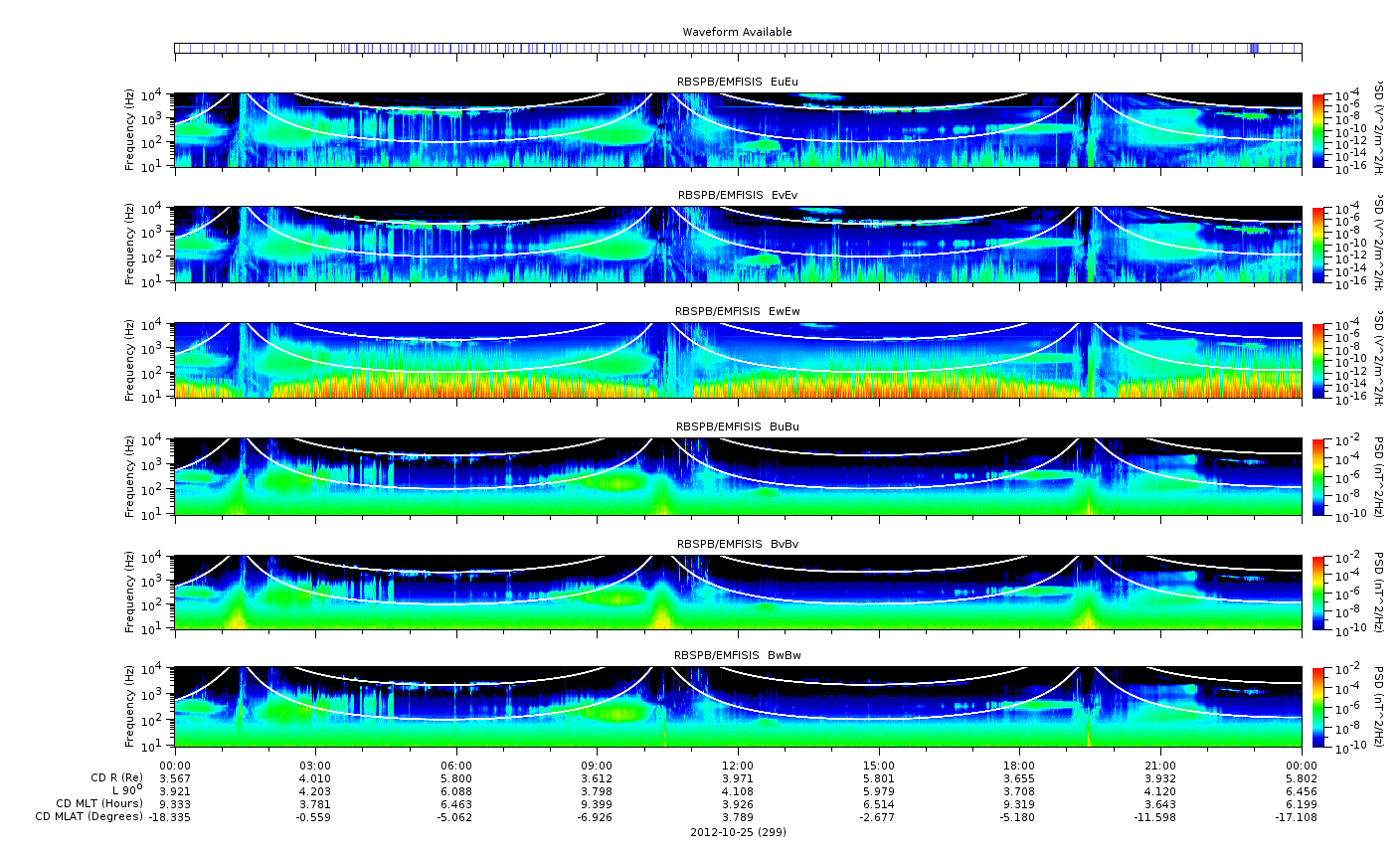
Task: Click the color bar beside the EwEw spectrogram
Action: coord(1318,361)
